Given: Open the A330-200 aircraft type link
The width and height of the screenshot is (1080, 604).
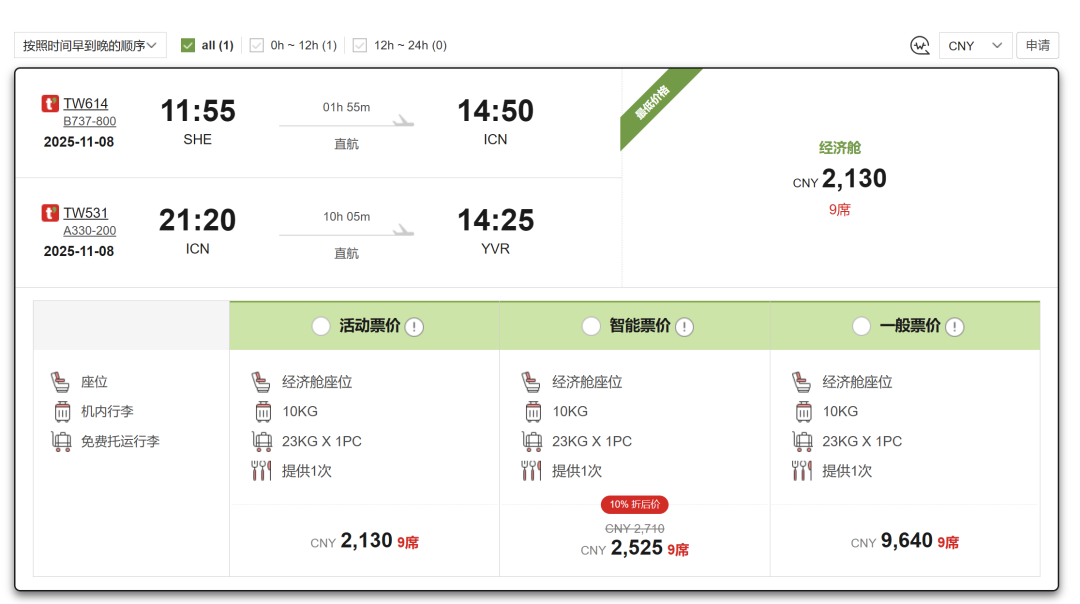Looking at the screenshot, I should click(90, 231).
